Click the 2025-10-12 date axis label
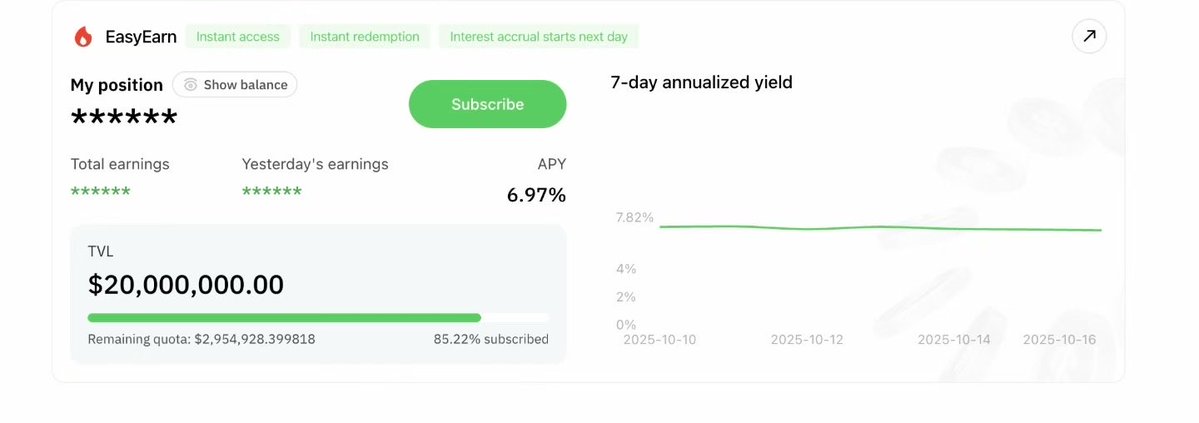Image resolution: width=1199 pixels, height=423 pixels. (807, 340)
